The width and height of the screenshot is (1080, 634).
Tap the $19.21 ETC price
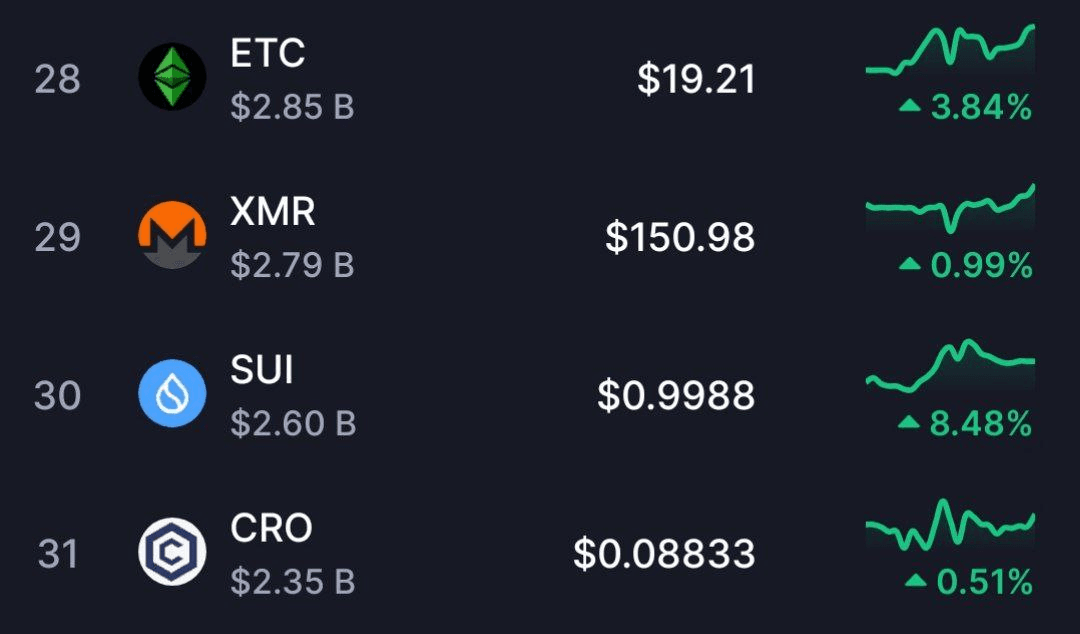696,79
